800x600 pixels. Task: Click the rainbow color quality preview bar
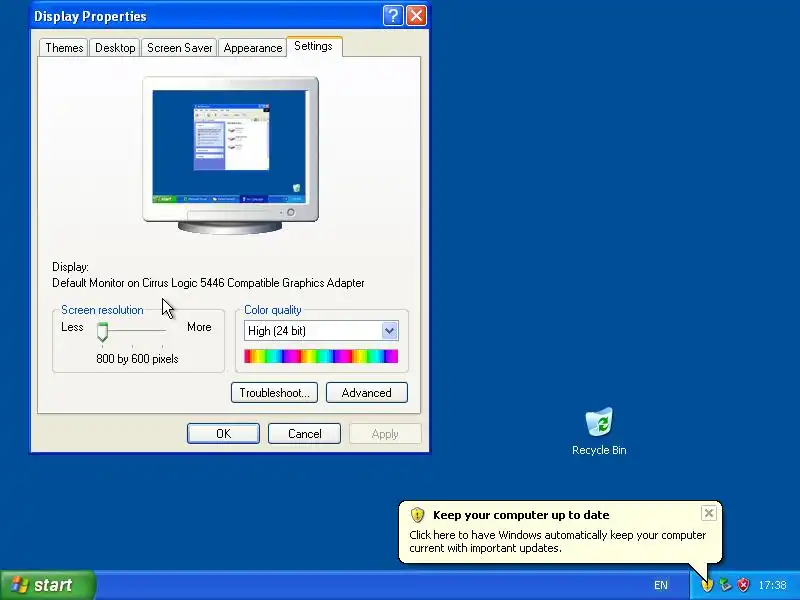point(321,356)
